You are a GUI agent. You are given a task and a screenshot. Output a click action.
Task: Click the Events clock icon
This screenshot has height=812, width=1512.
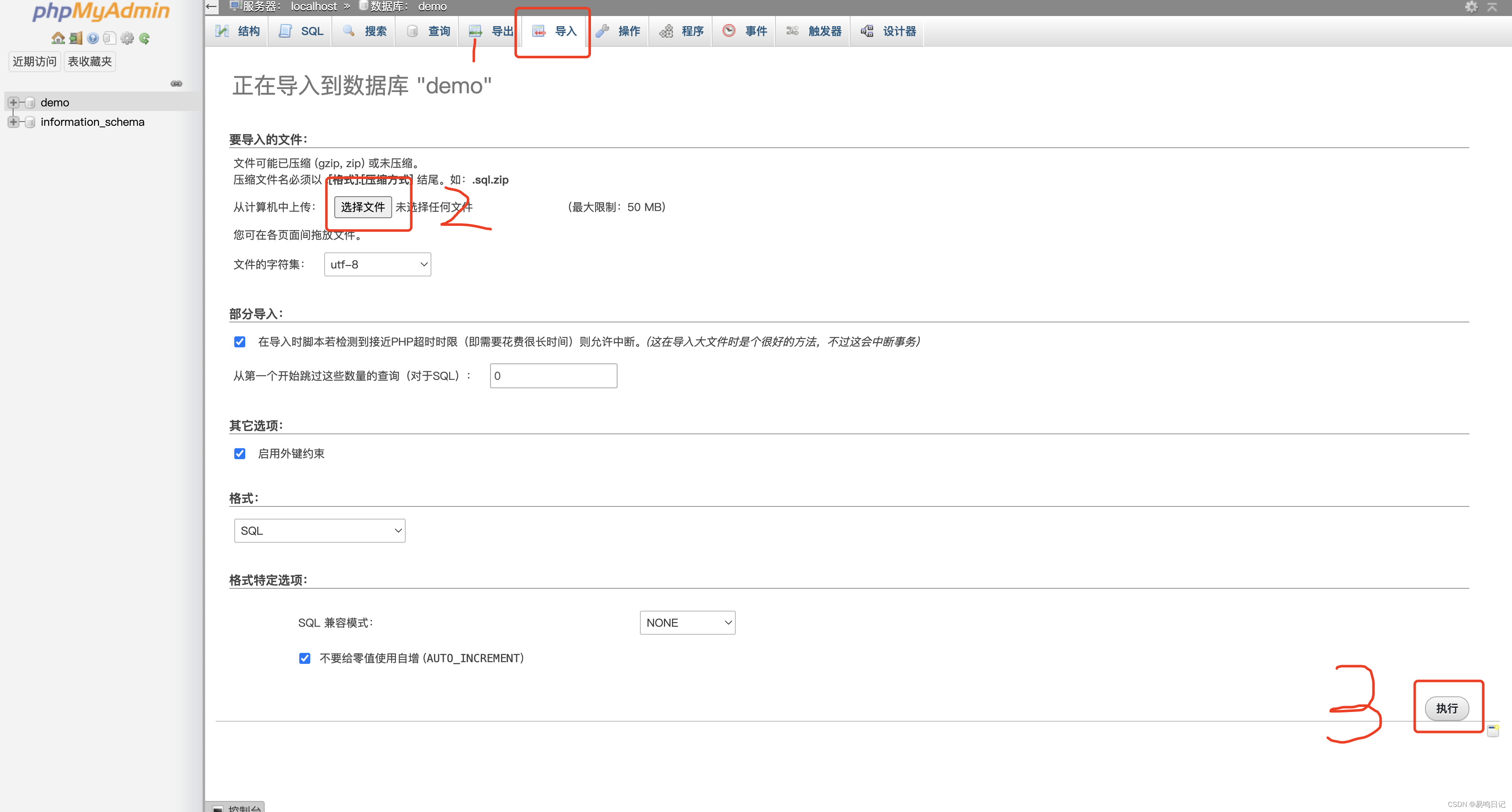729,30
